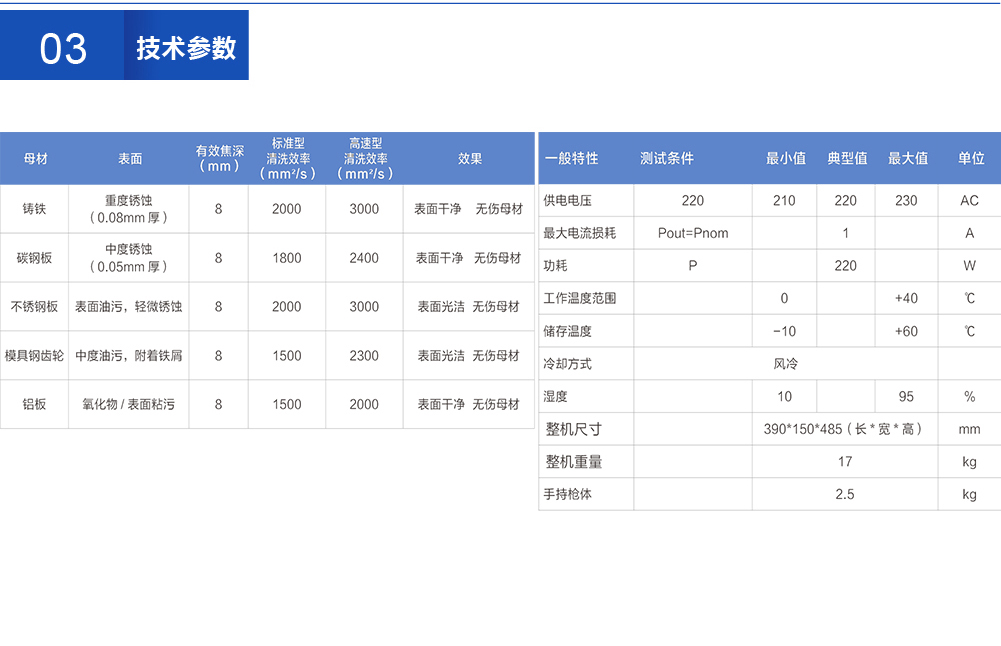Click the 不锈钢板 material cell
Image resolution: width=1001 pixels, height=646 pixels.
(x=34, y=306)
